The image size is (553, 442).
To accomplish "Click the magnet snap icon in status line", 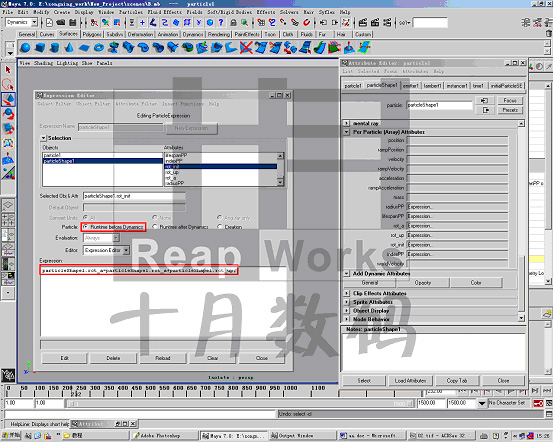I will point(306,23).
